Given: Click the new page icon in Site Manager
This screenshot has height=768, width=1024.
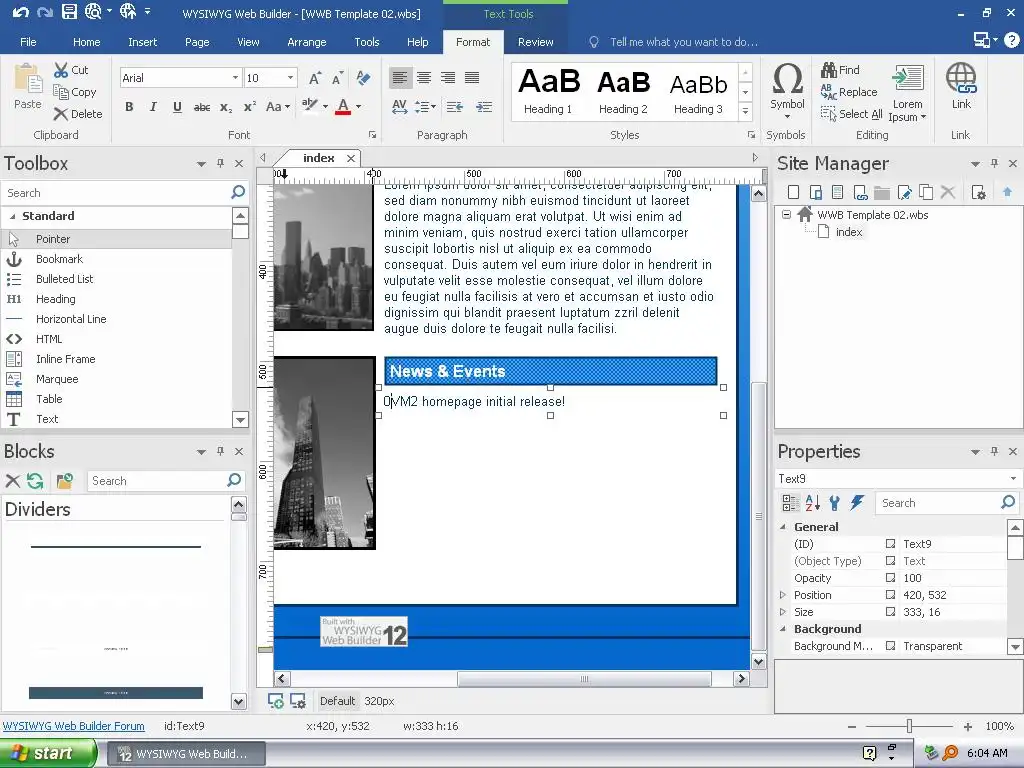Looking at the screenshot, I should pos(793,192).
